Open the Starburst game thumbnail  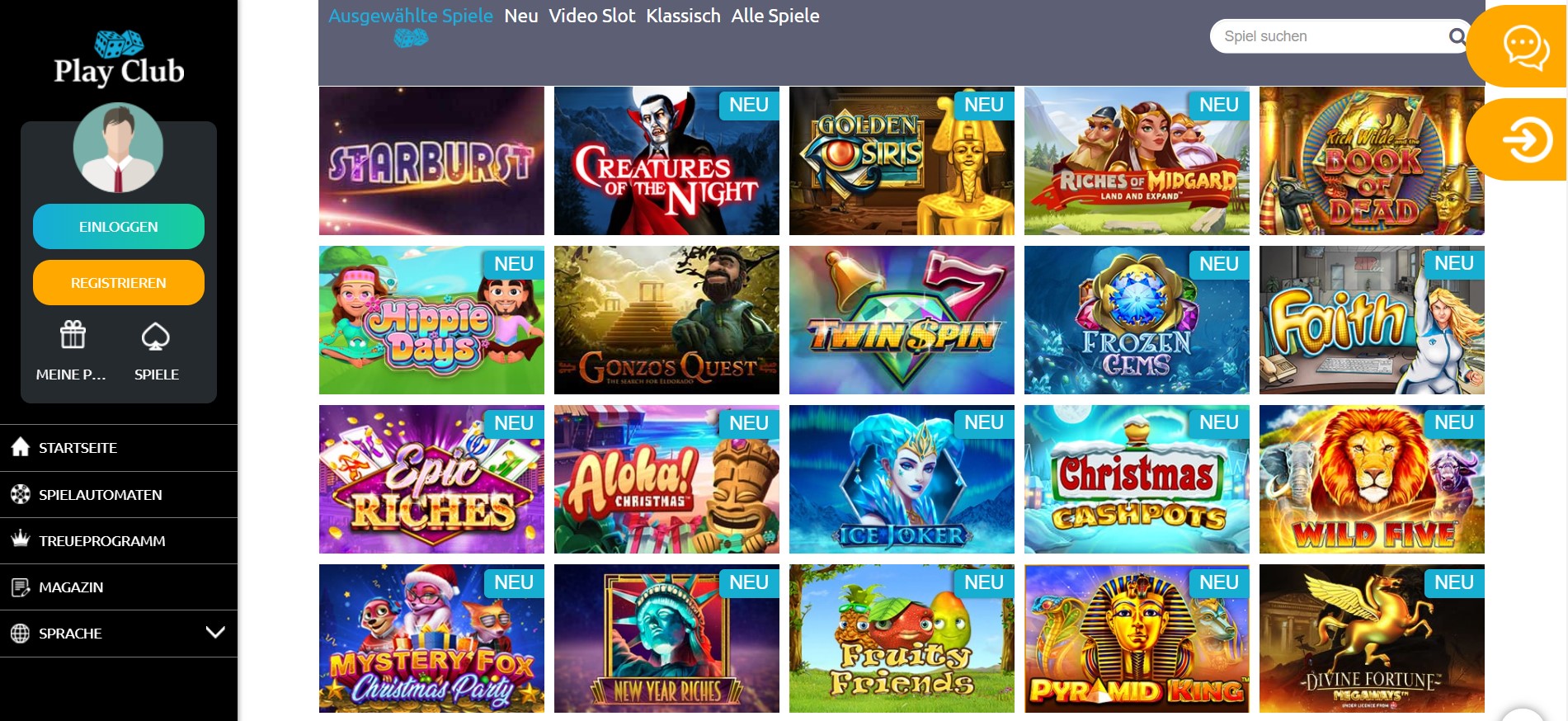pos(431,161)
